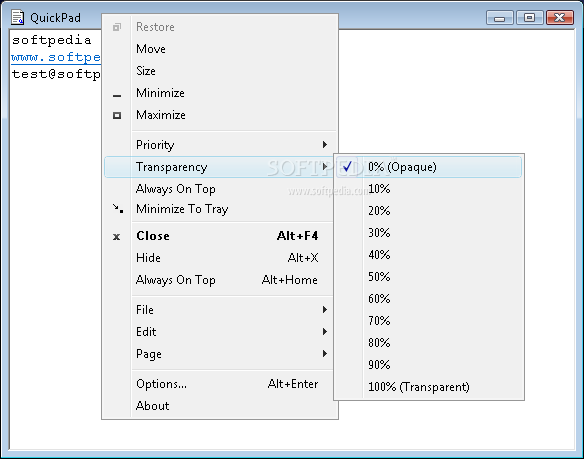This screenshot has width=584, height=459.
Task: Click the QuickPad notepad title bar icon
Action: pyautogui.click(x=18, y=18)
